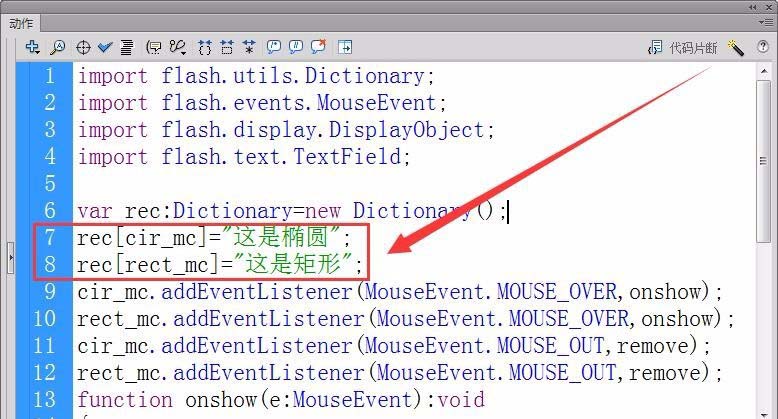Click 'flash.events.MouseEvent' on line 2

[x=299, y=103]
